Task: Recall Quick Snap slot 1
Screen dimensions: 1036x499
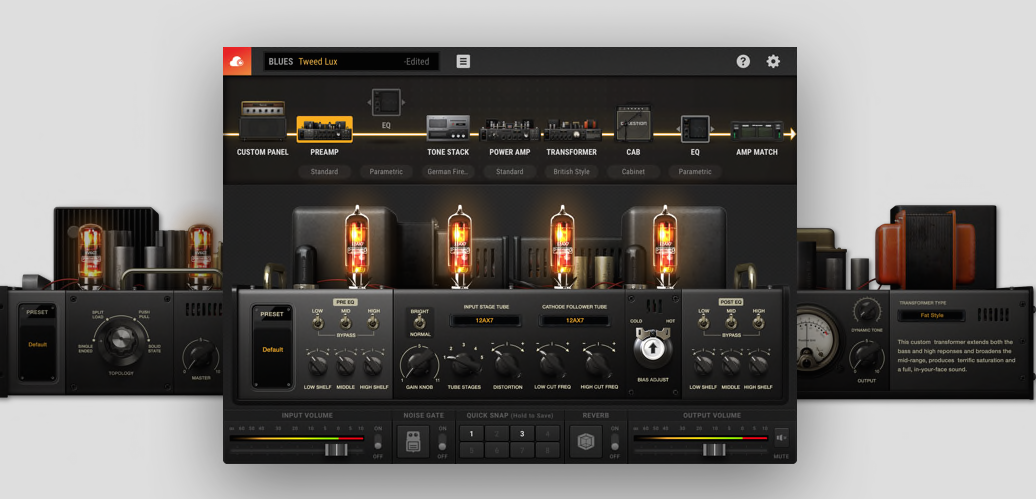Action: 471,434
